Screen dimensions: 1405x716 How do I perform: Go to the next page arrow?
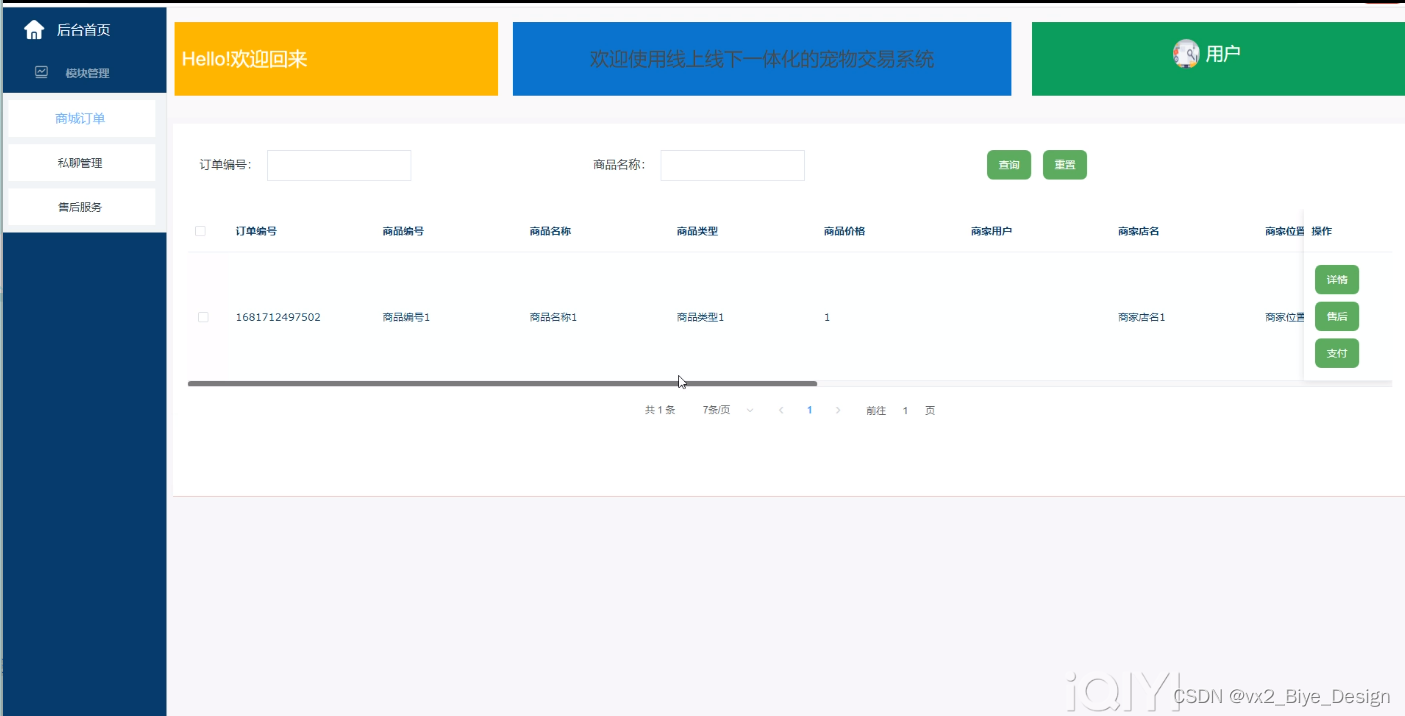[838, 411]
